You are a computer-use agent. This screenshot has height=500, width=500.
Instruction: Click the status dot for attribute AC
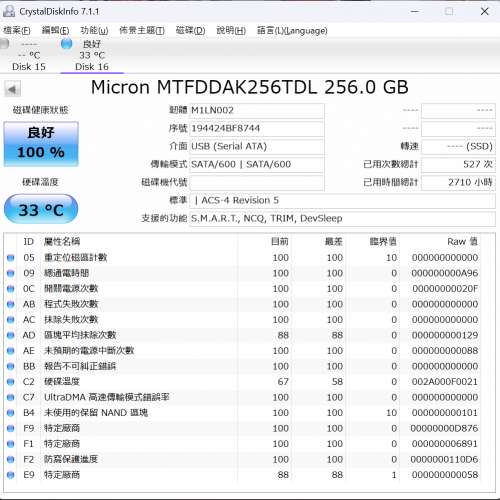coord(11,320)
